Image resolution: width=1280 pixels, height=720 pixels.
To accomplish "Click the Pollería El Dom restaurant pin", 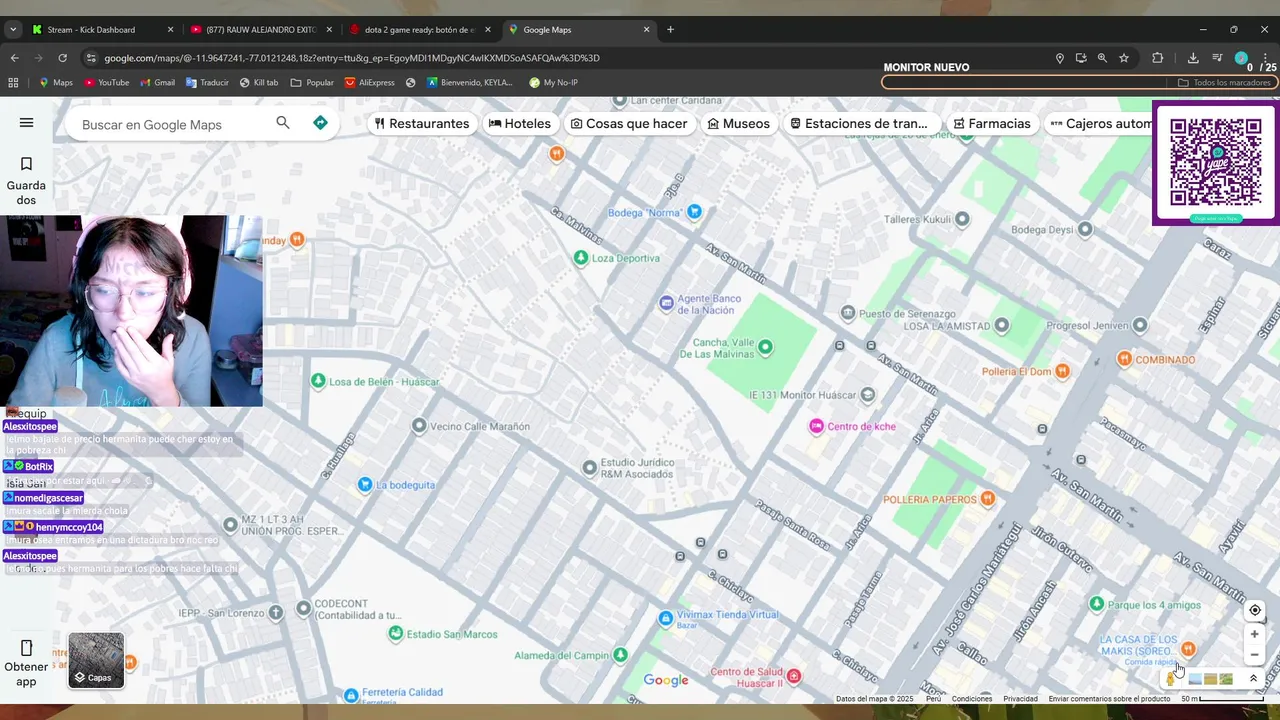I will point(1062,371).
